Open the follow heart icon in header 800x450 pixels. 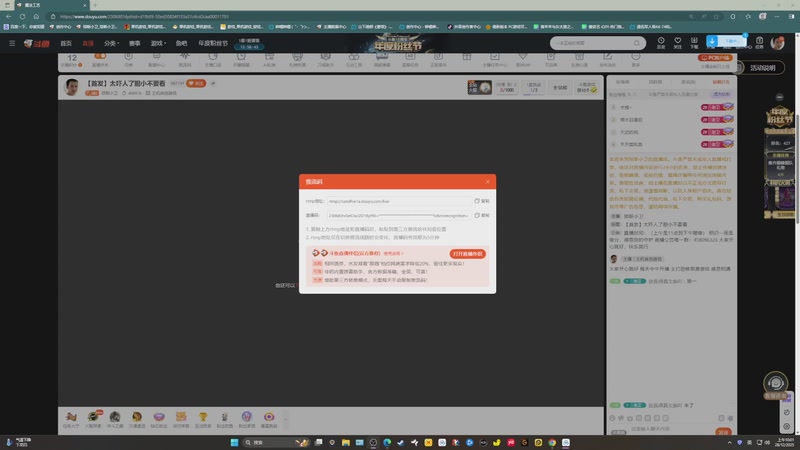678,42
